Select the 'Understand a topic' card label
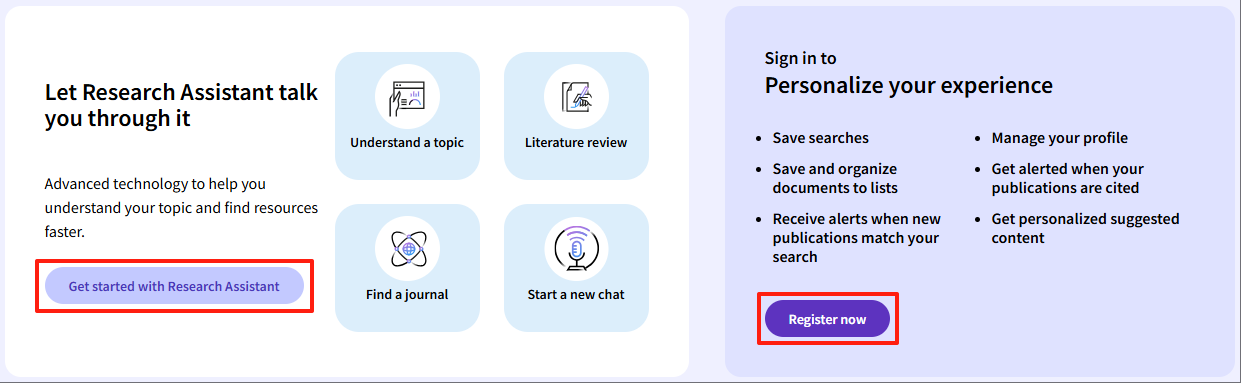The width and height of the screenshot is (1241, 383). click(407, 142)
